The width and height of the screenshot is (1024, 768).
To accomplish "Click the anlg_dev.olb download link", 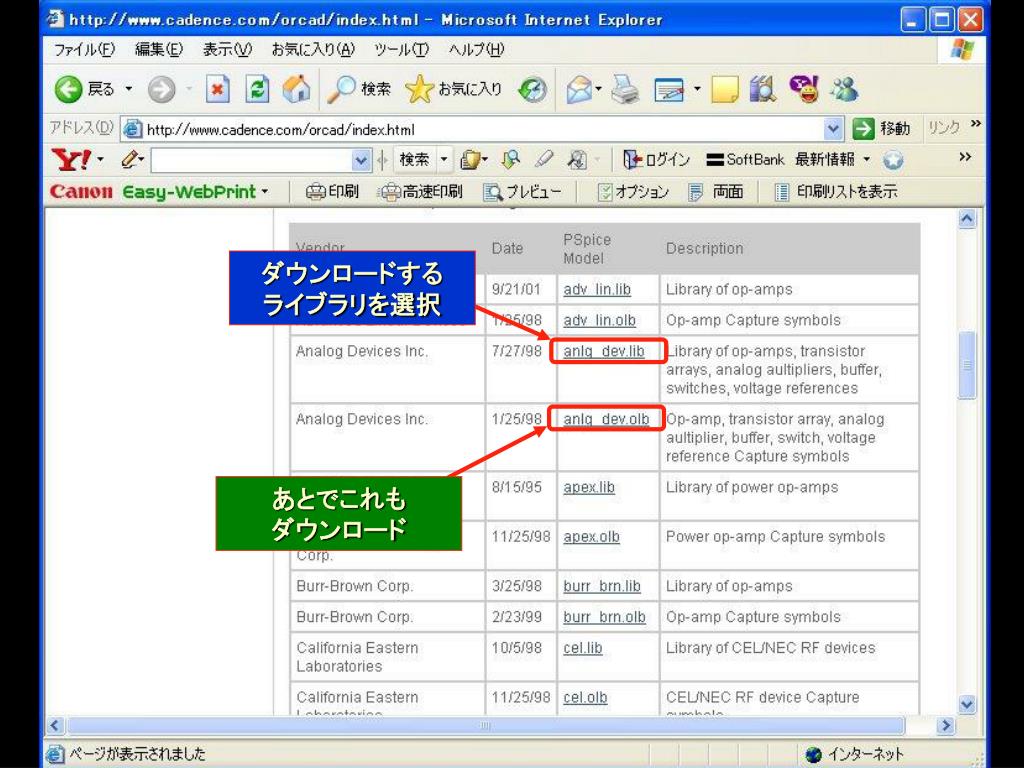I will click(x=606, y=419).
